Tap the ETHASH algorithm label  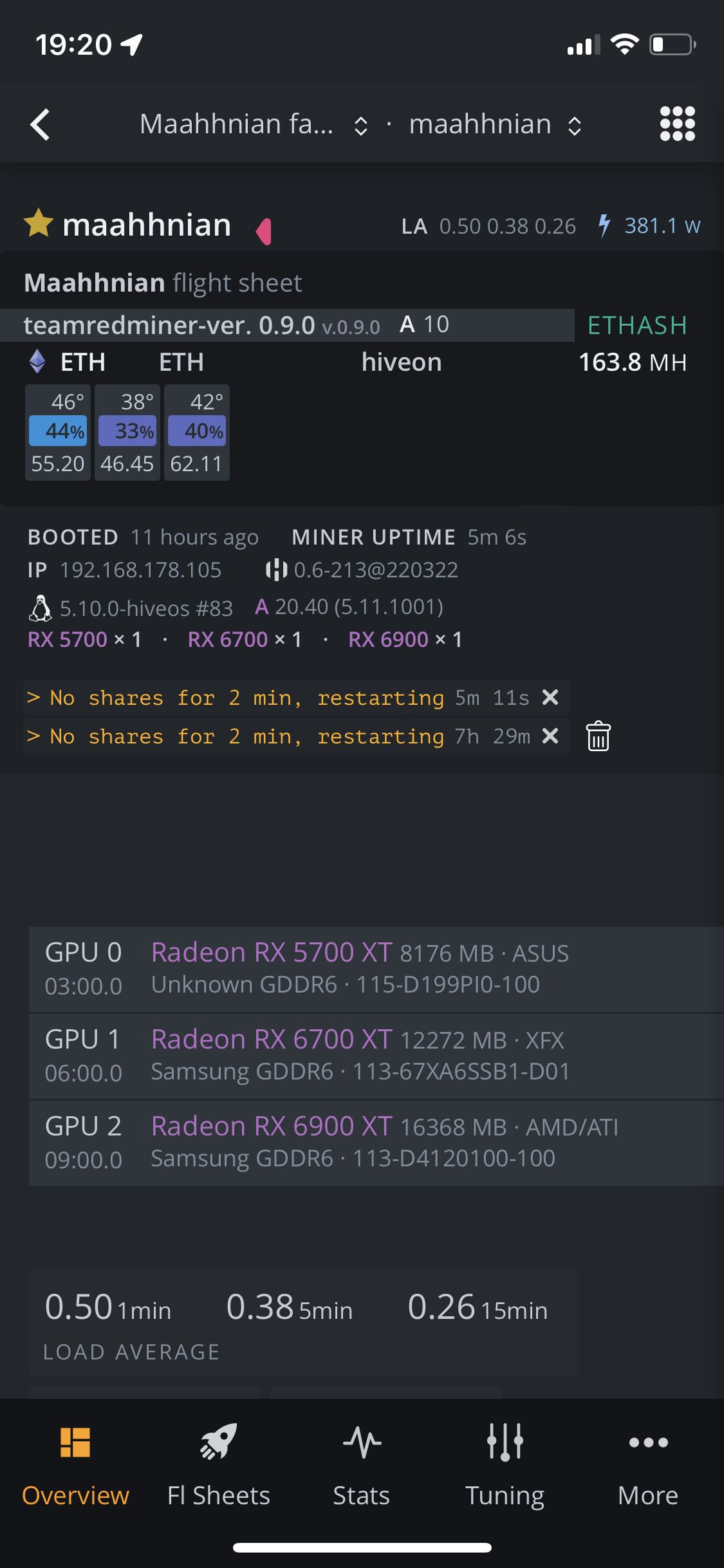(637, 325)
